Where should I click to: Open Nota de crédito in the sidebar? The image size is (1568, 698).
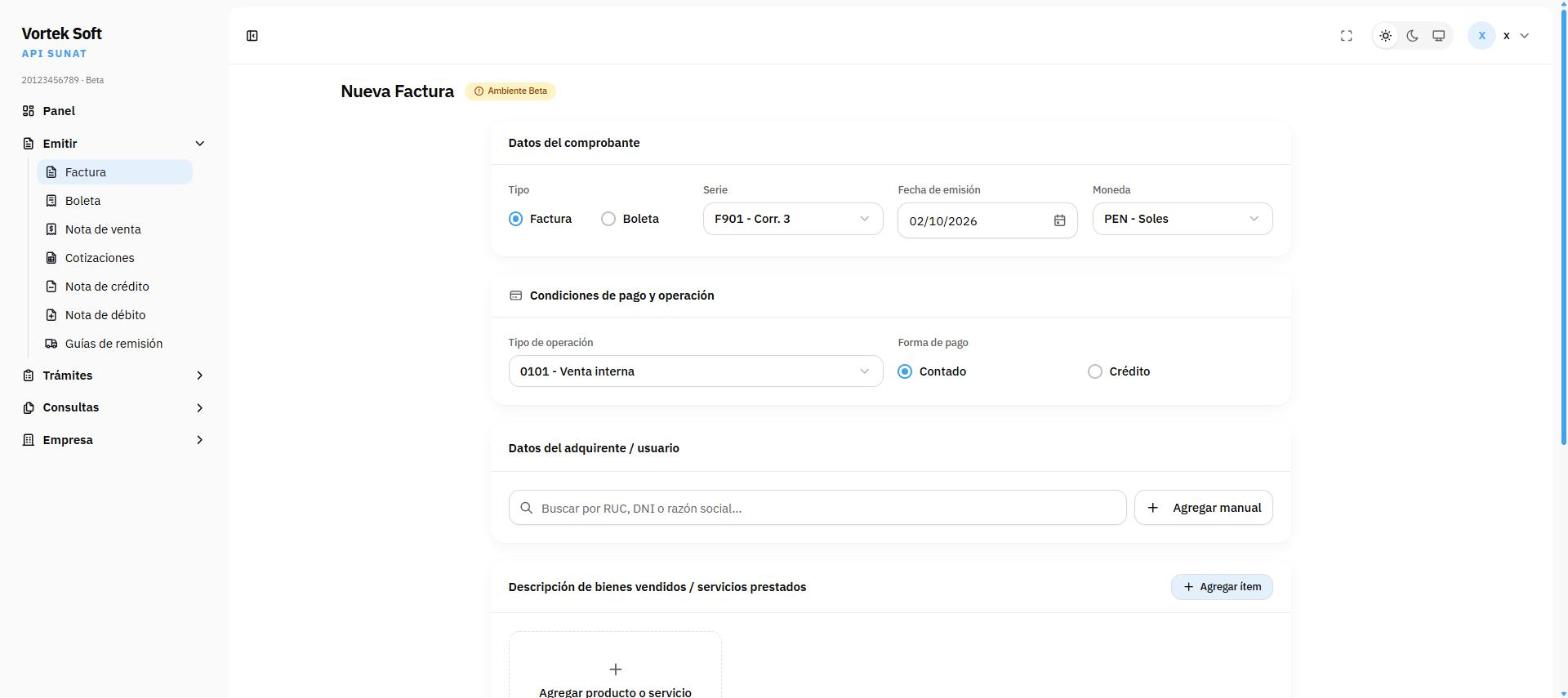coord(114,286)
